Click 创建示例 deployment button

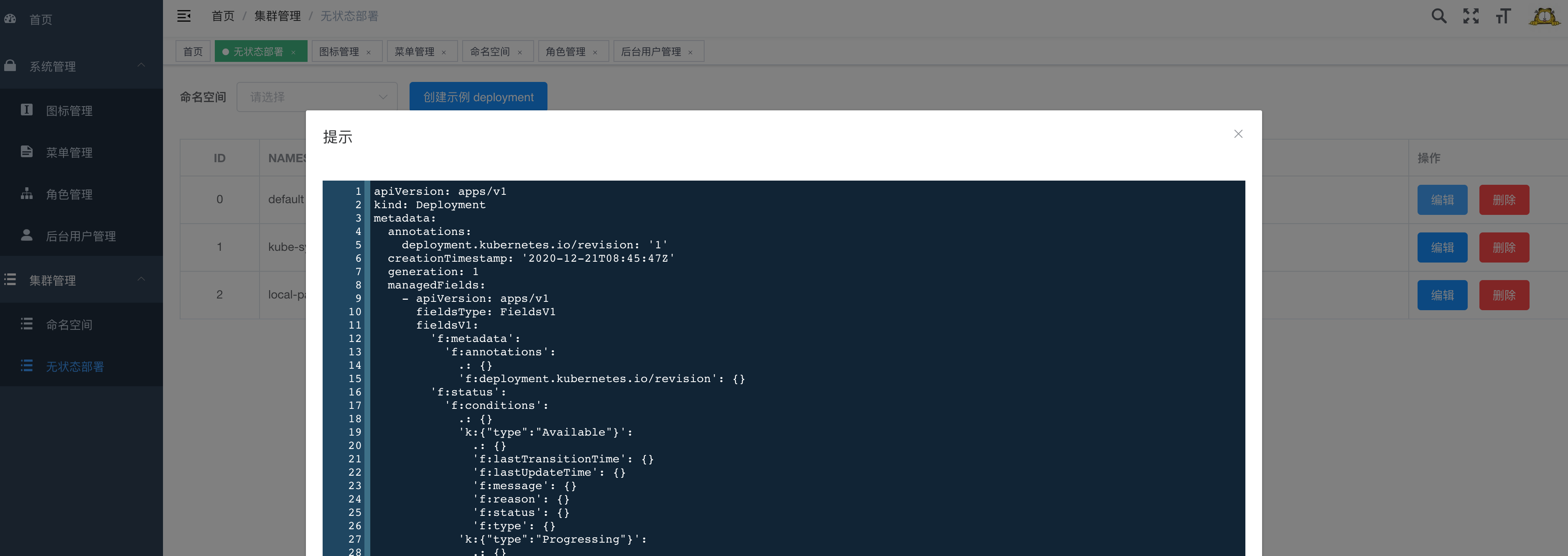point(478,97)
